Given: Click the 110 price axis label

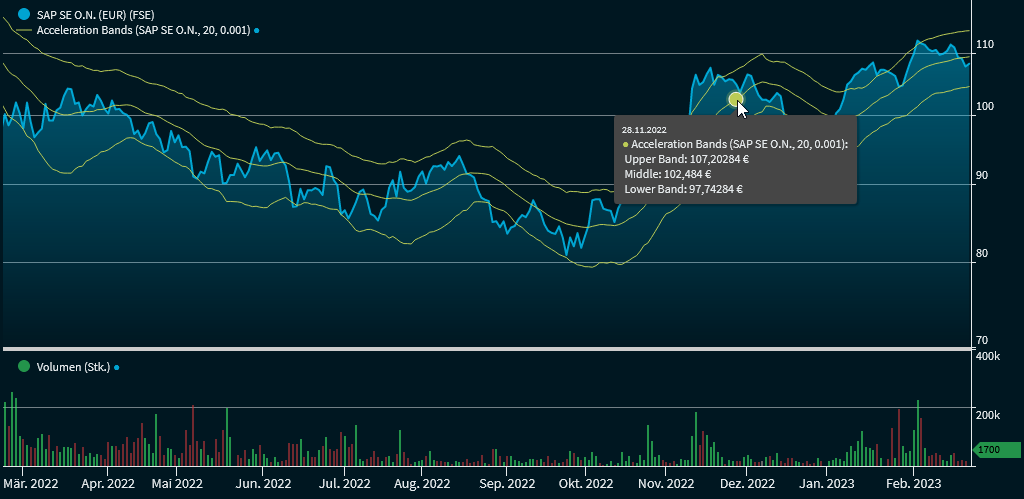Looking at the screenshot, I should [x=984, y=45].
